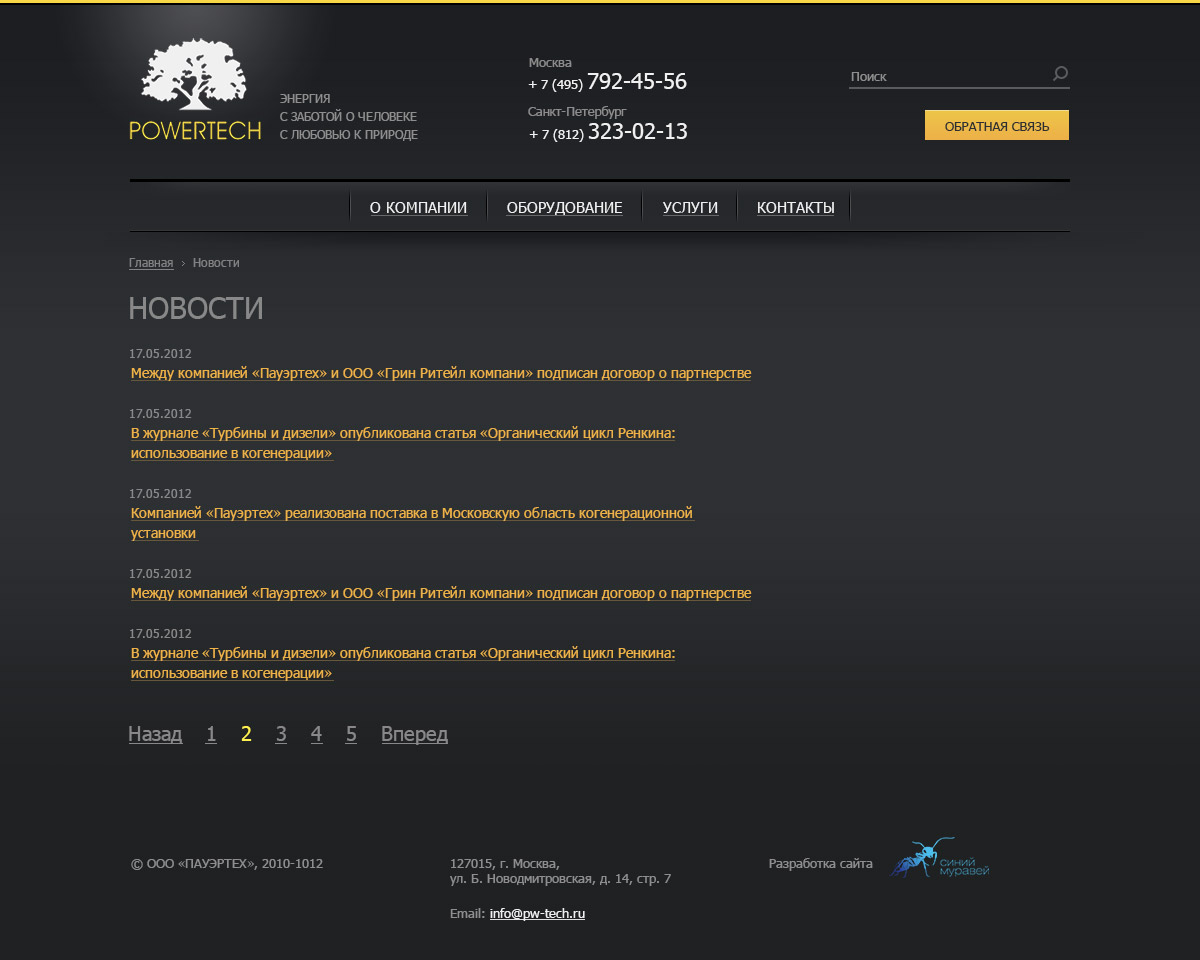Click the Powertech tree logo
1200x960 pixels.
click(195, 89)
